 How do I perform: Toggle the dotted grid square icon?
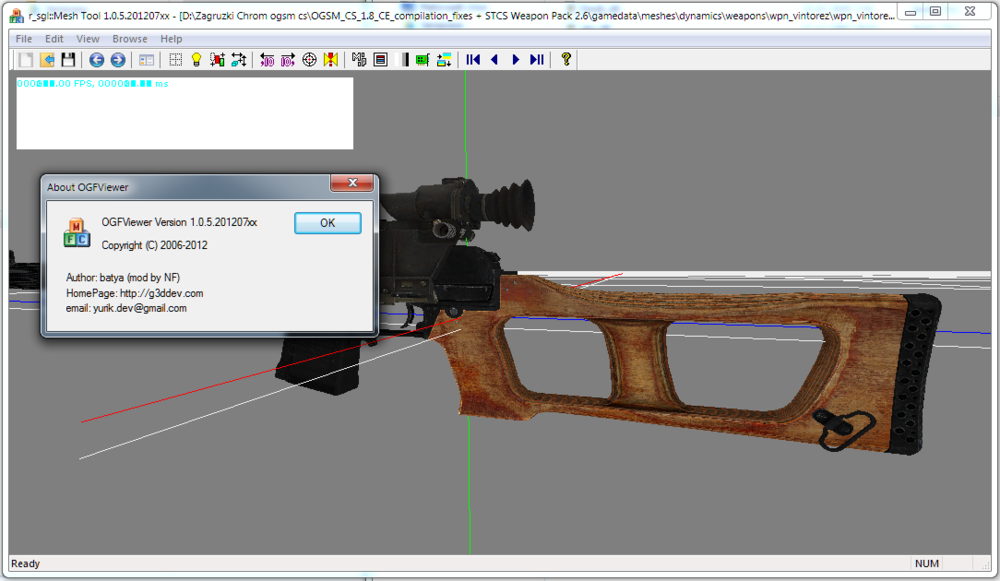(x=175, y=60)
